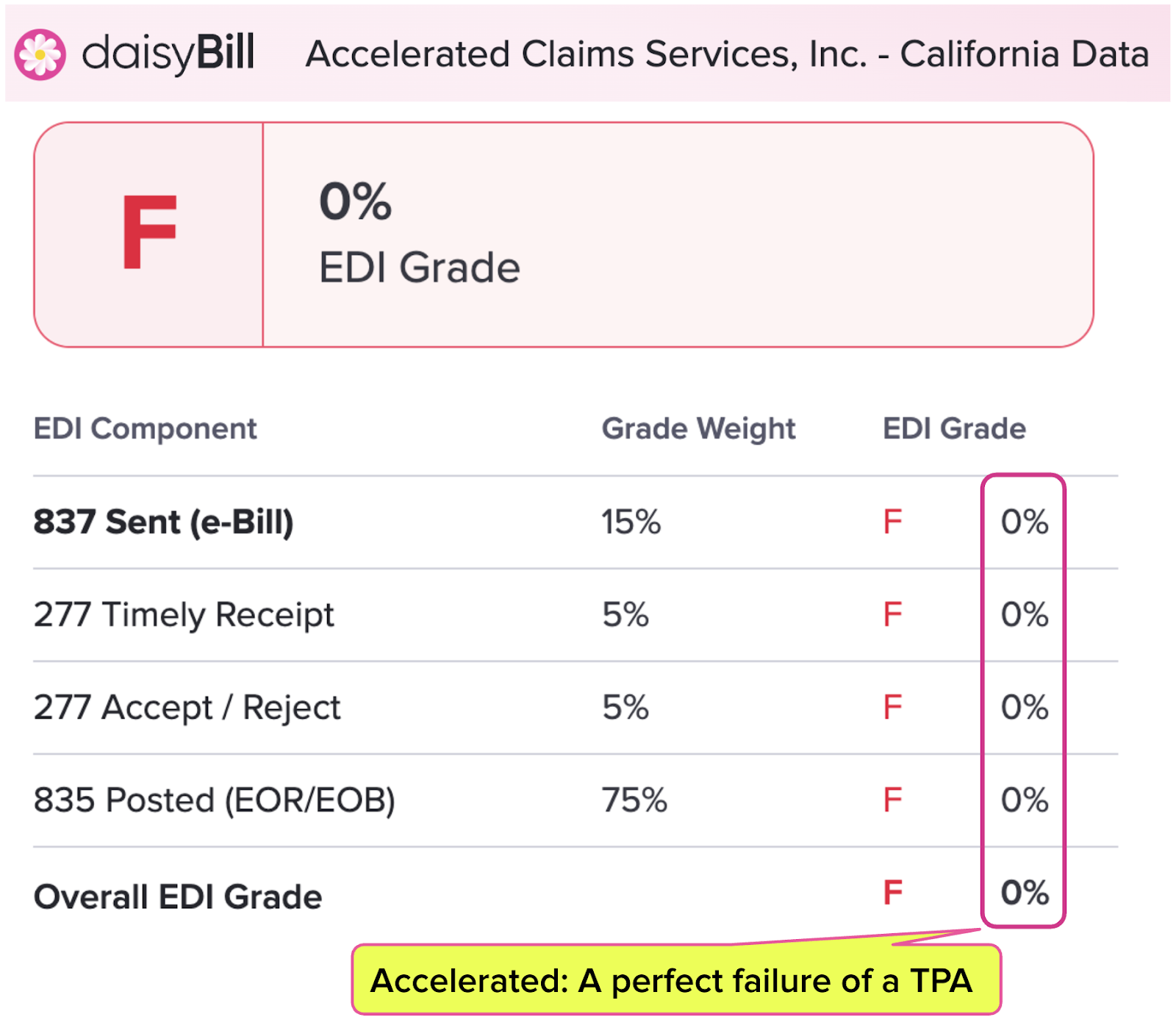Click the Accelerated Claims Services page title

click(x=727, y=54)
